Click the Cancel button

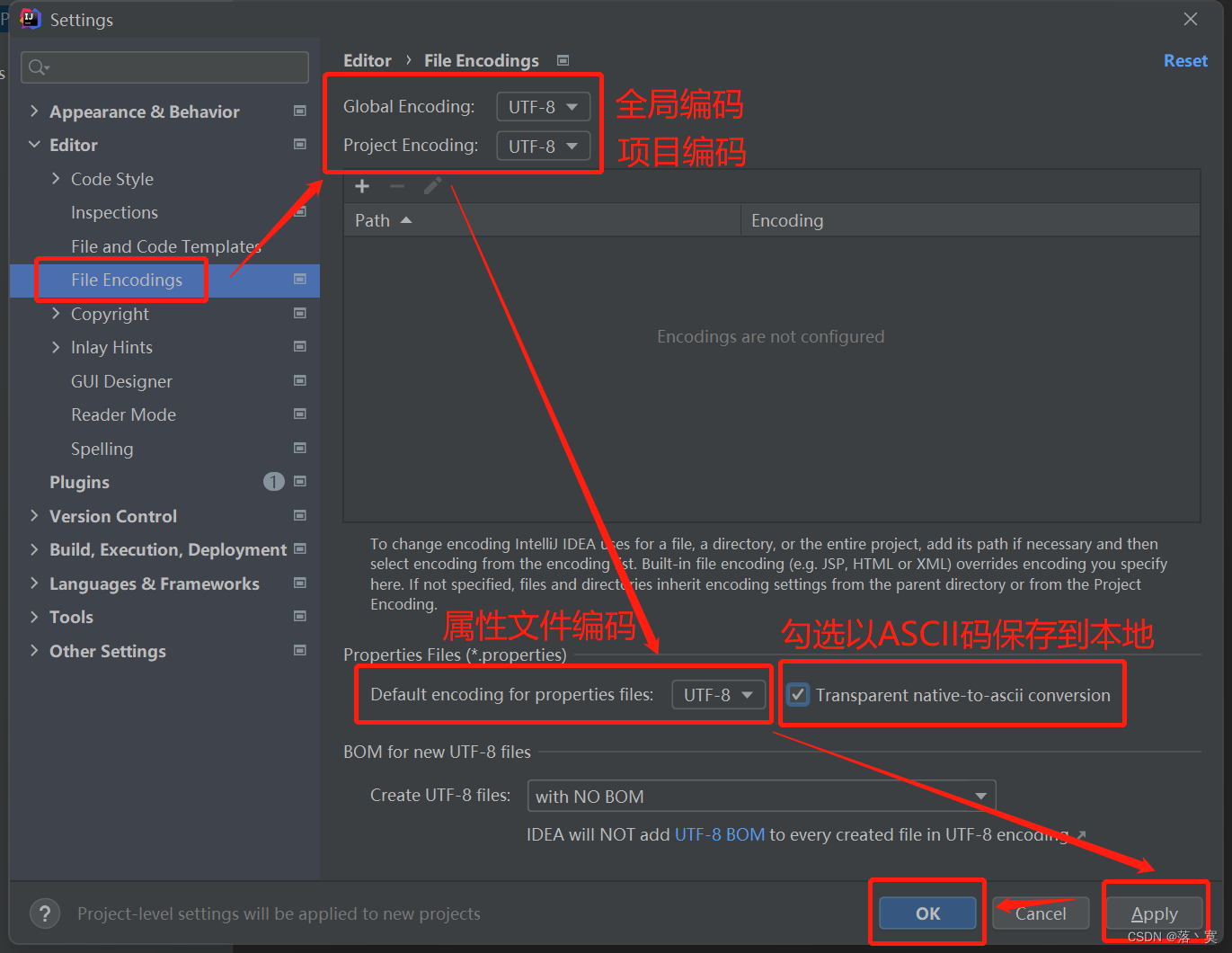click(1041, 913)
